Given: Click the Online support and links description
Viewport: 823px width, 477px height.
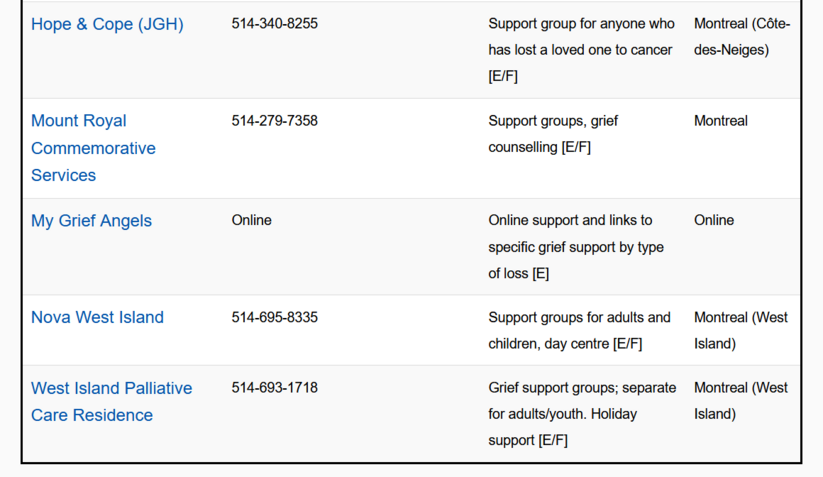Looking at the screenshot, I should (x=576, y=247).
